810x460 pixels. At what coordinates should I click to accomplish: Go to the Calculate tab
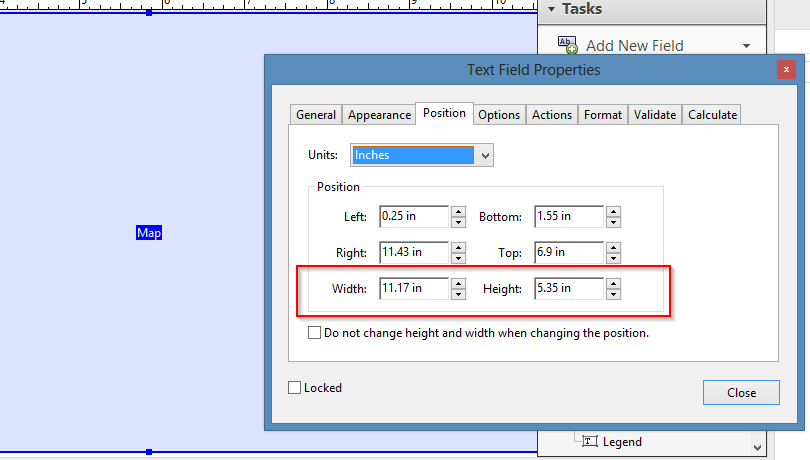[x=712, y=115]
